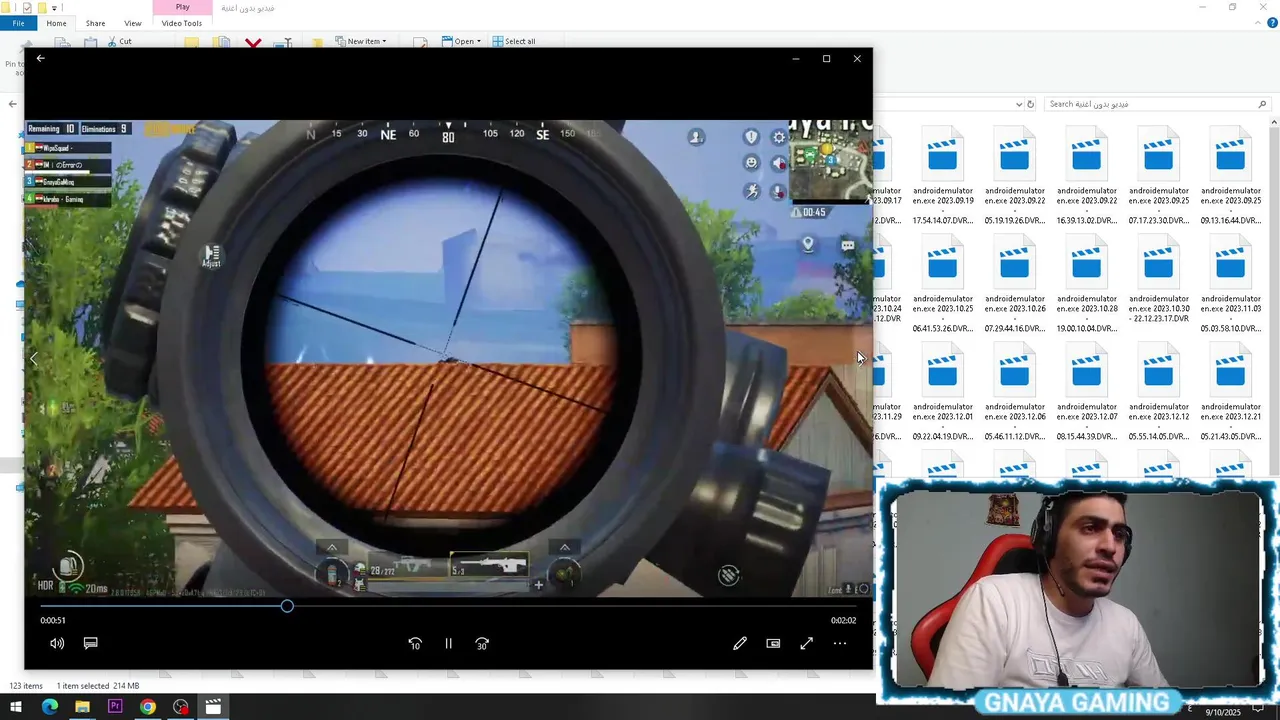
Task: Open subtitles and captions menu
Action: 90,643
